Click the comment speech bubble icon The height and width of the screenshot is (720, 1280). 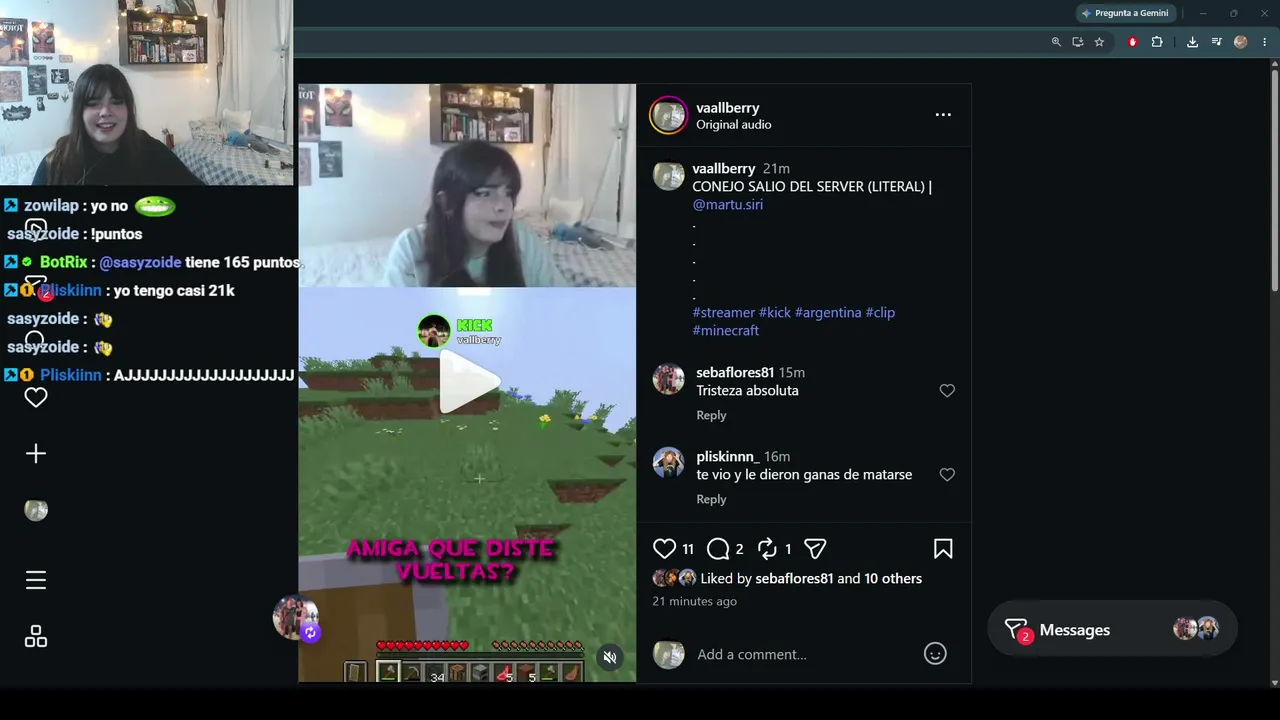pyautogui.click(x=718, y=549)
